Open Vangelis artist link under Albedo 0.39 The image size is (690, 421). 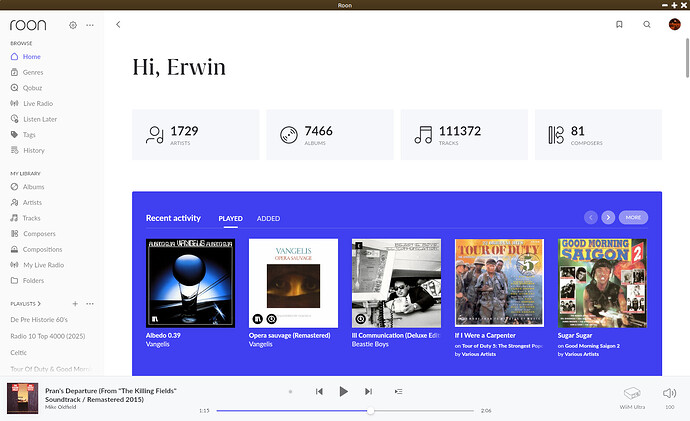click(x=158, y=344)
